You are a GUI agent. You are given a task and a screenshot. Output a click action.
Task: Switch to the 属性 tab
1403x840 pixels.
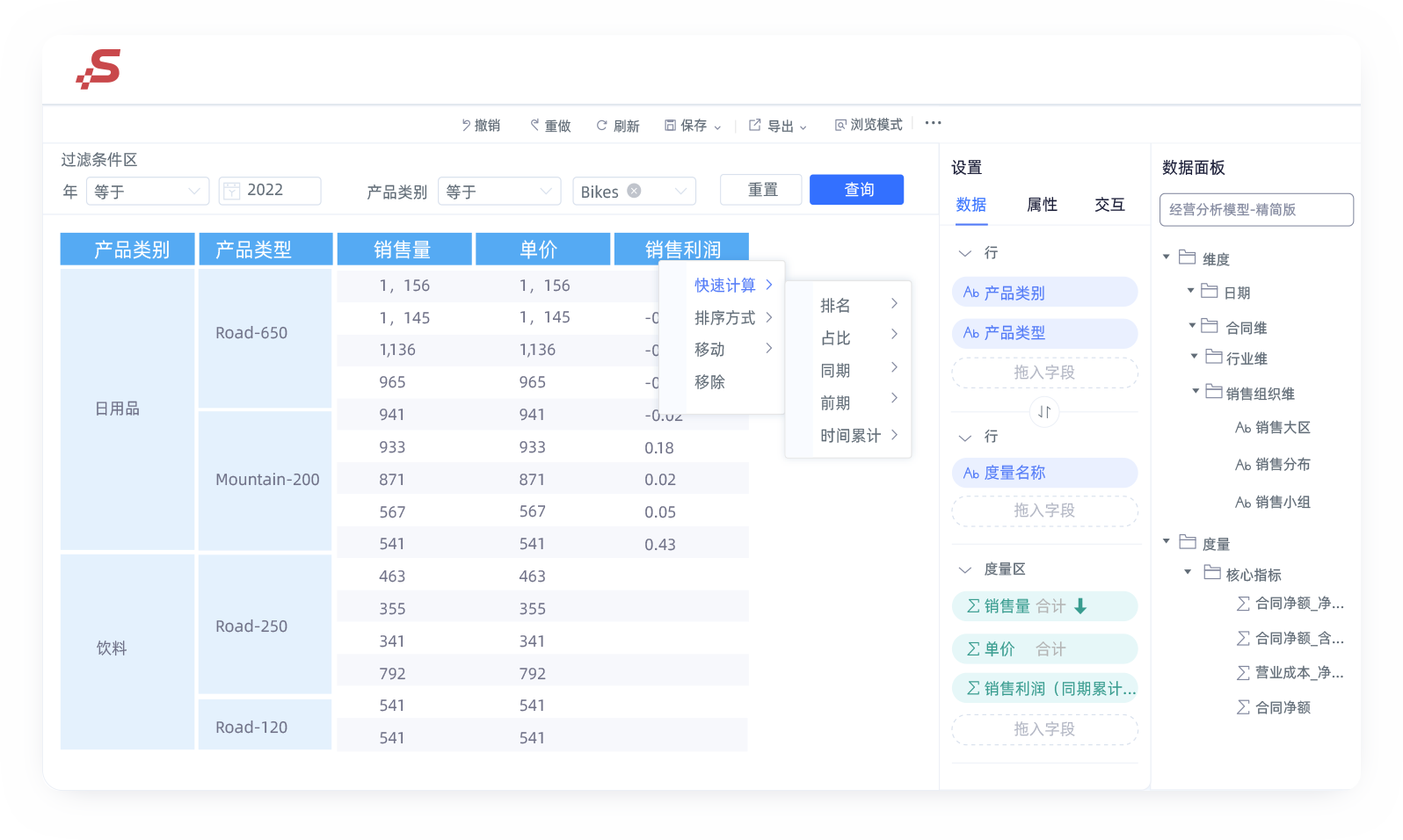[1042, 205]
